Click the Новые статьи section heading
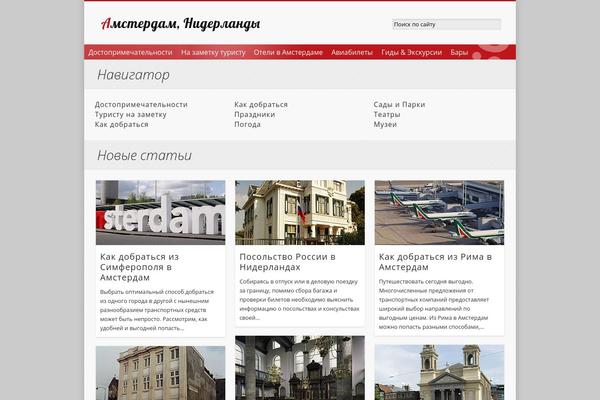Screen dimensions: 600x400 [x=144, y=155]
